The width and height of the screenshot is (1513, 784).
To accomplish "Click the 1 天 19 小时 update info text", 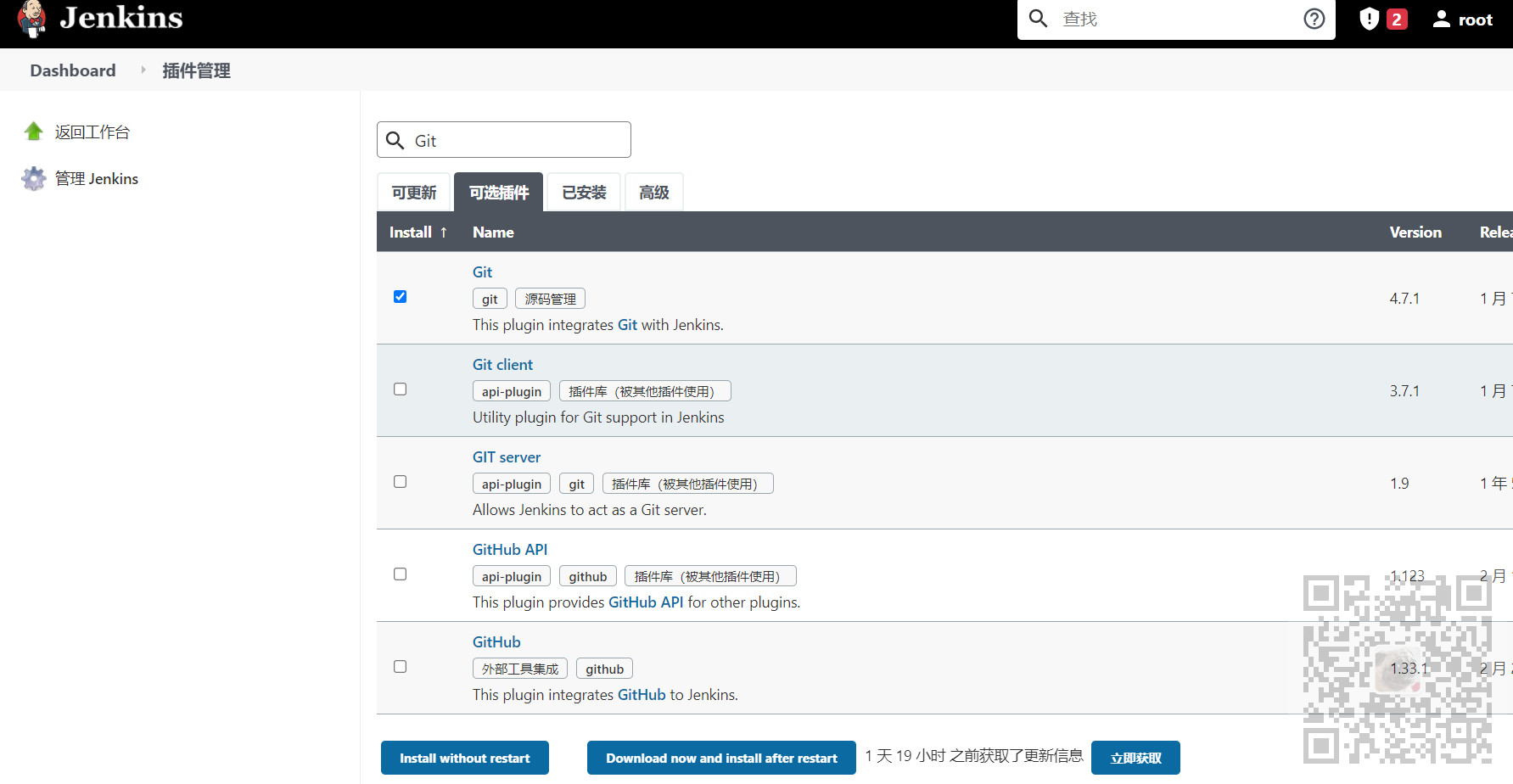I will coord(974,756).
